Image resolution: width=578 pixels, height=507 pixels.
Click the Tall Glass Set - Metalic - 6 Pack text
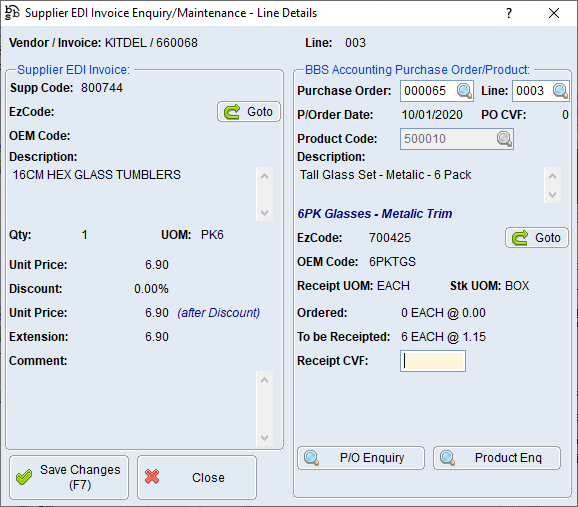pos(385,175)
